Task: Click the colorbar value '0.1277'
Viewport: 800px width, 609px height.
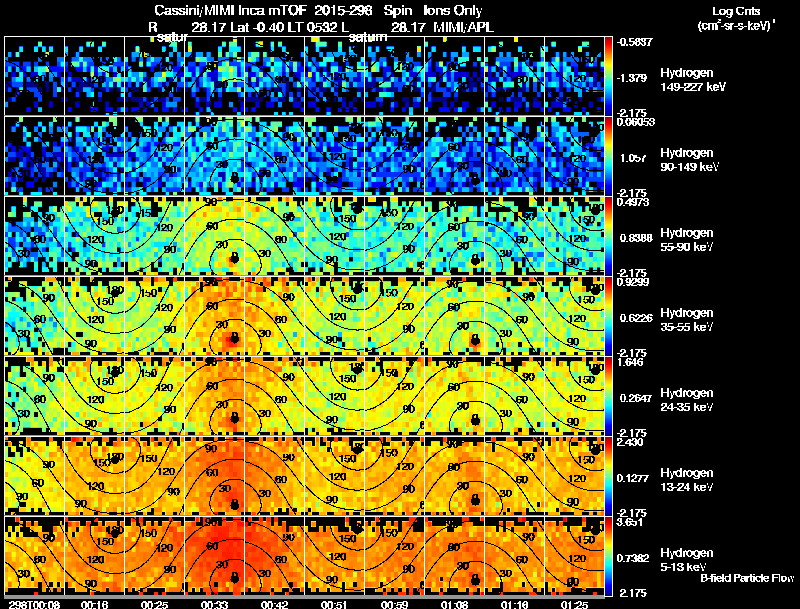Action: 633,478
